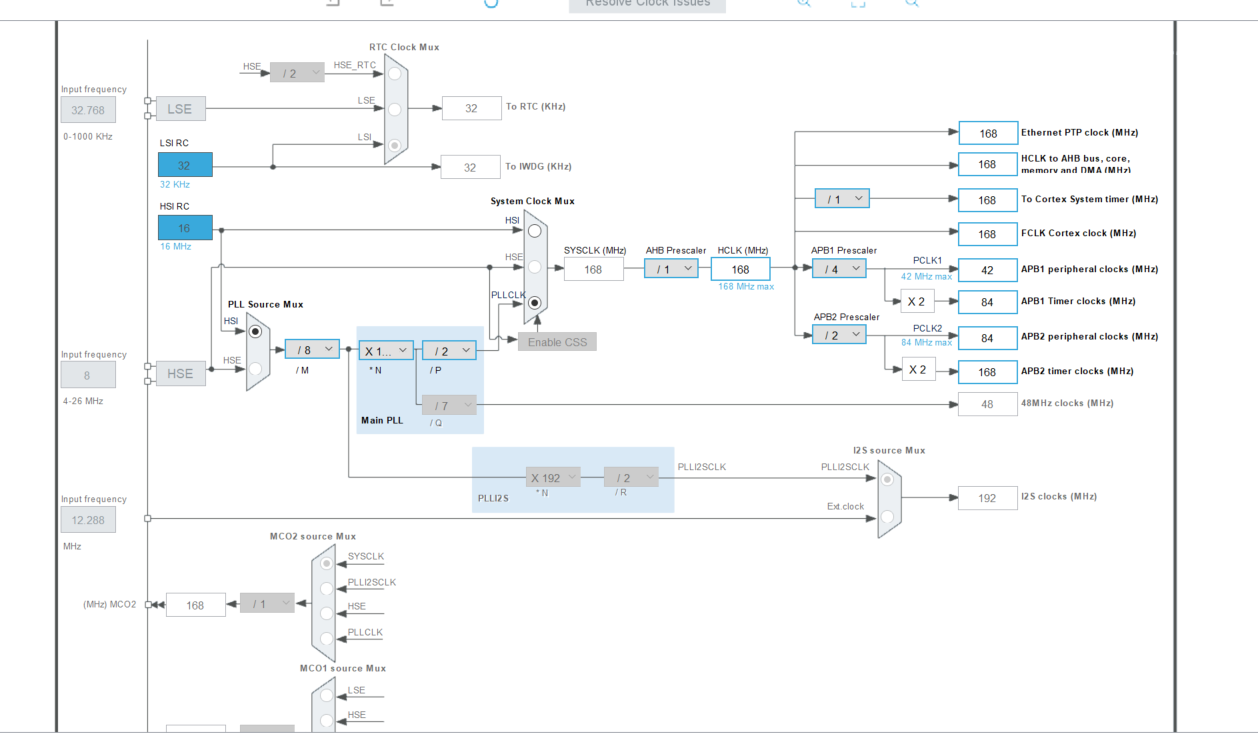Image resolution: width=1258 pixels, height=737 pixels.
Task: Select PLLCLK in System Clock Mux
Action: tap(535, 303)
